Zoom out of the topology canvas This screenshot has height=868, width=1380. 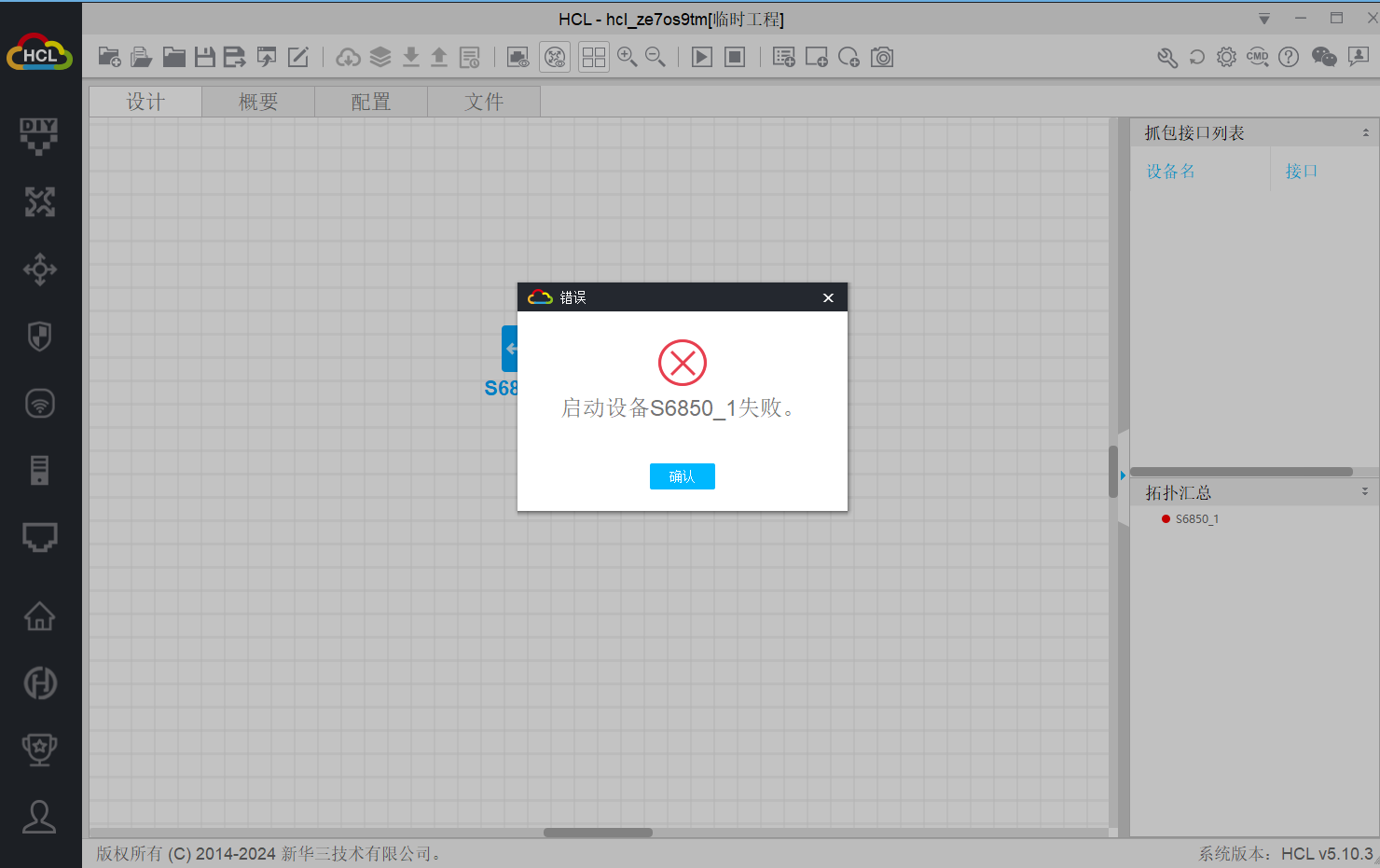pos(655,57)
